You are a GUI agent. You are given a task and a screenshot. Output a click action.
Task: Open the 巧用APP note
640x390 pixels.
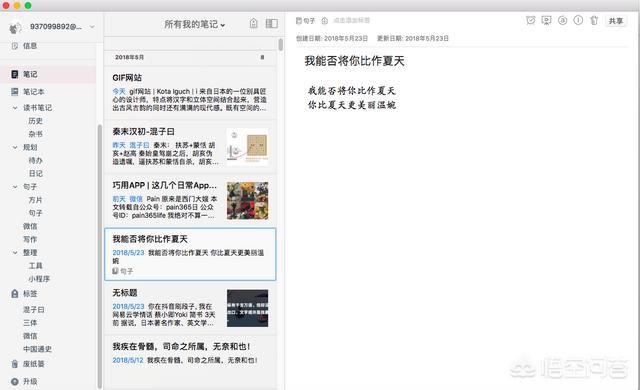click(x=190, y=201)
